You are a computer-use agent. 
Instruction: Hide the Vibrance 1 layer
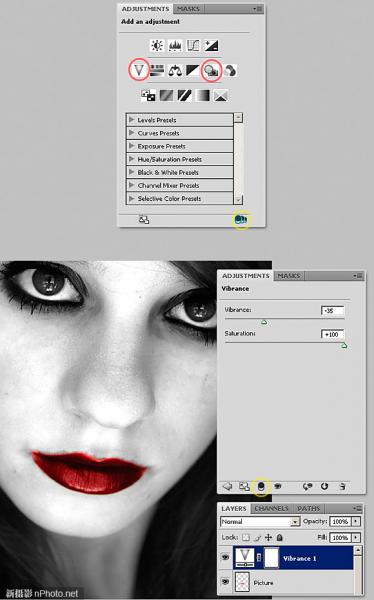point(225,558)
